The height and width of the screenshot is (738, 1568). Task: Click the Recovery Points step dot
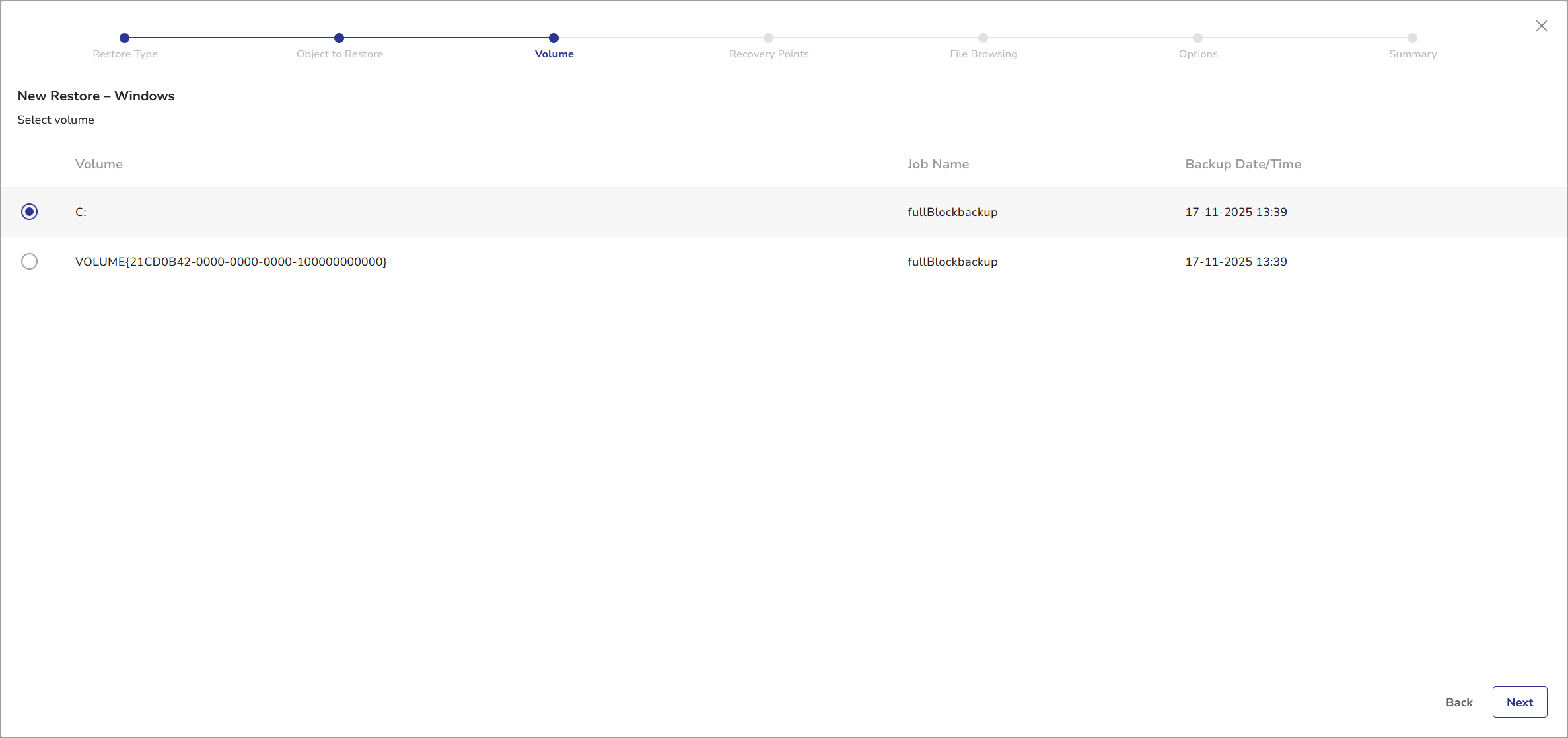click(x=769, y=38)
